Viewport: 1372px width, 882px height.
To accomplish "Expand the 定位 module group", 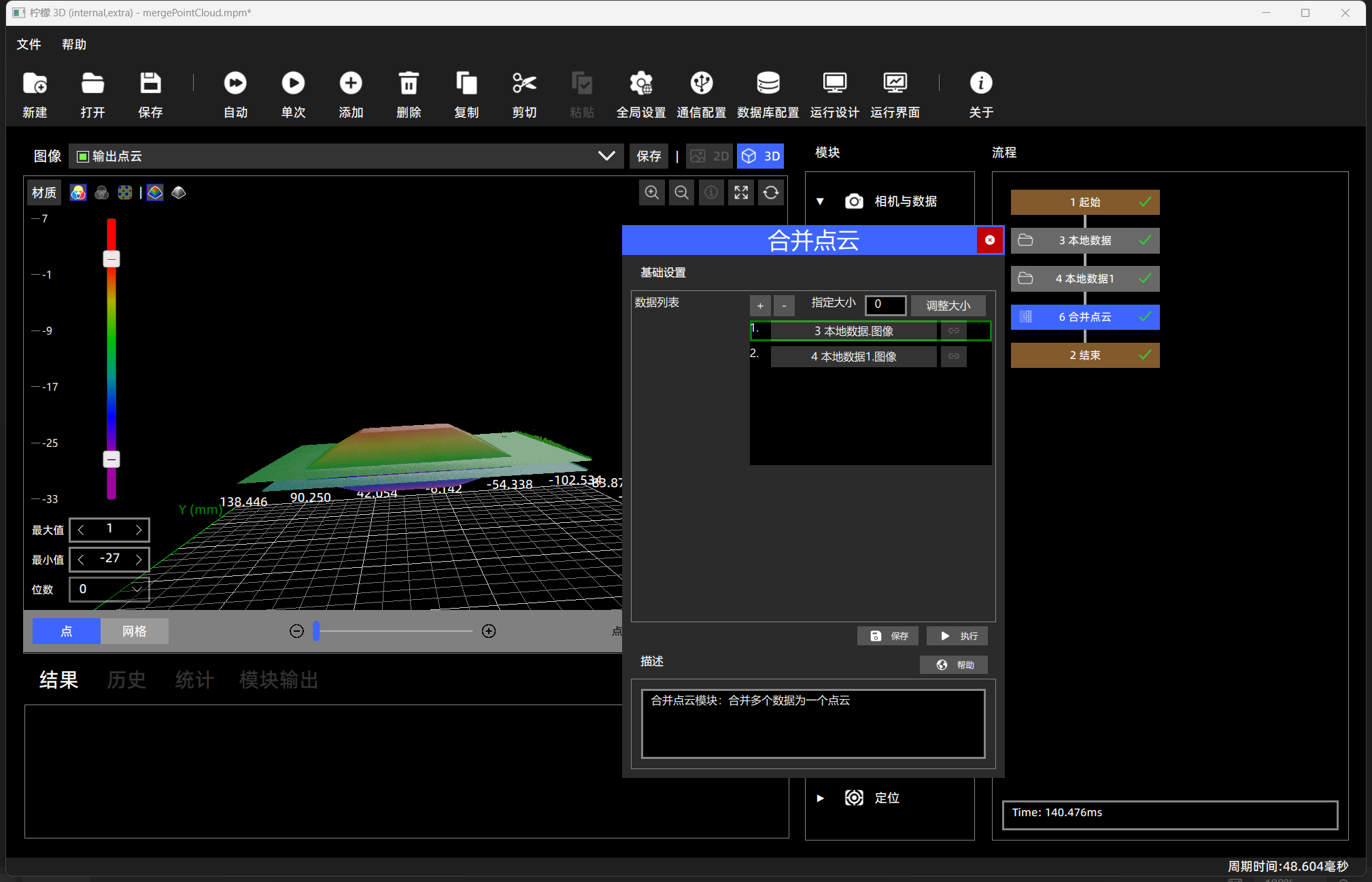I will coord(820,798).
